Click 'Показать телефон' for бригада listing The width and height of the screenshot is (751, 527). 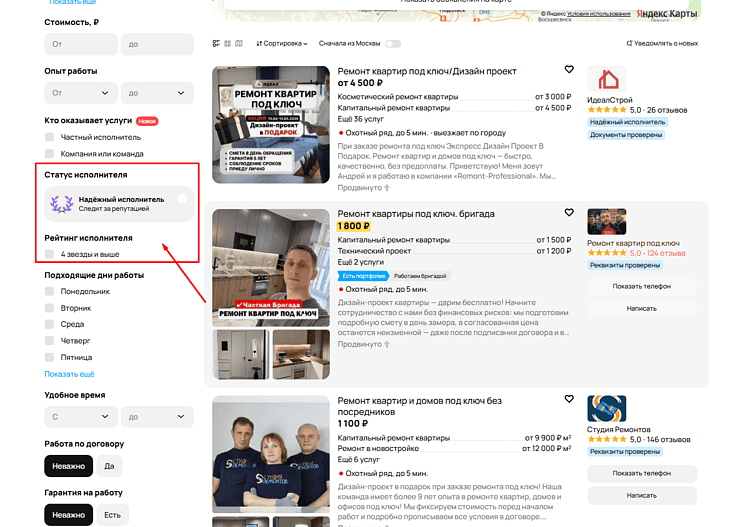pyautogui.click(x=642, y=286)
